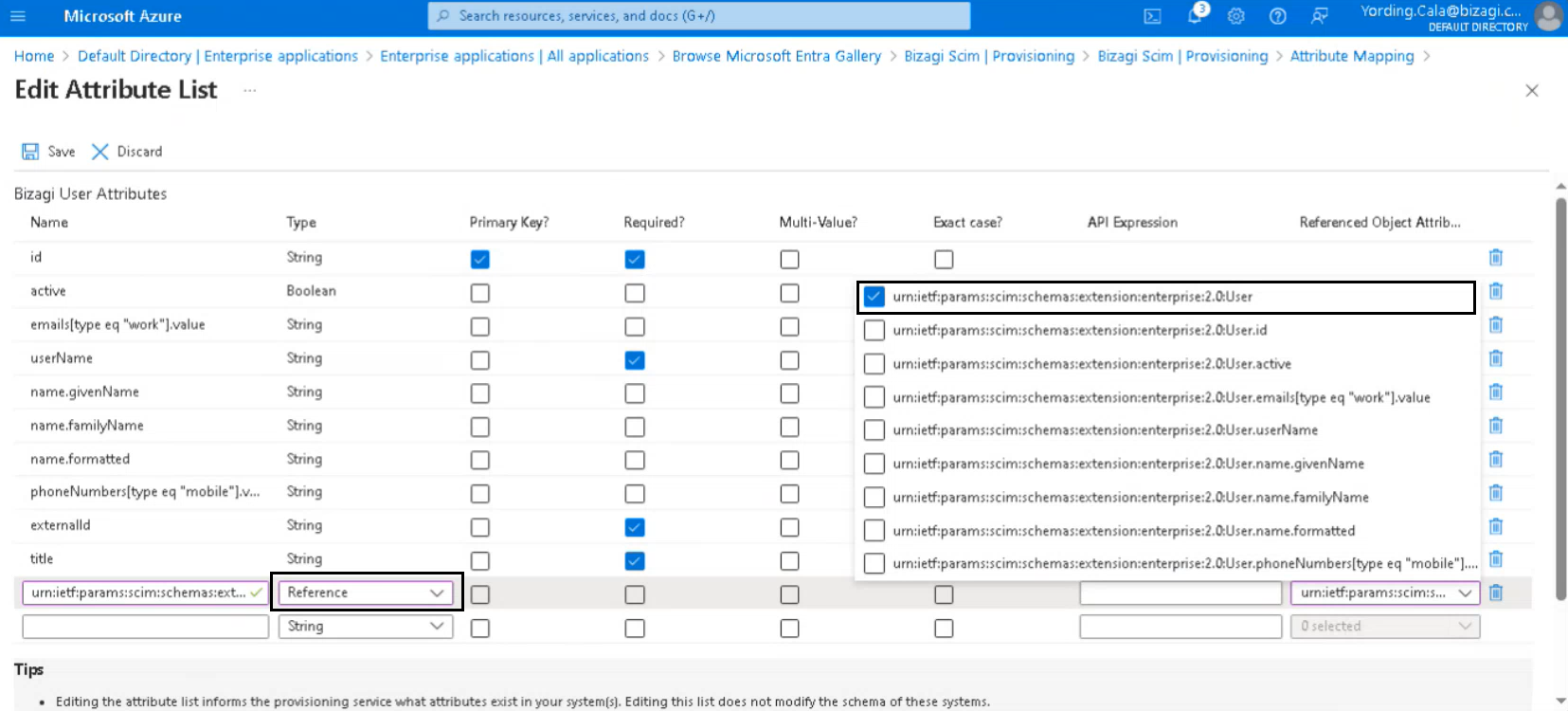Image resolution: width=1568 pixels, height=711 pixels.
Task: Click the empty new attribute name field
Action: [146, 627]
